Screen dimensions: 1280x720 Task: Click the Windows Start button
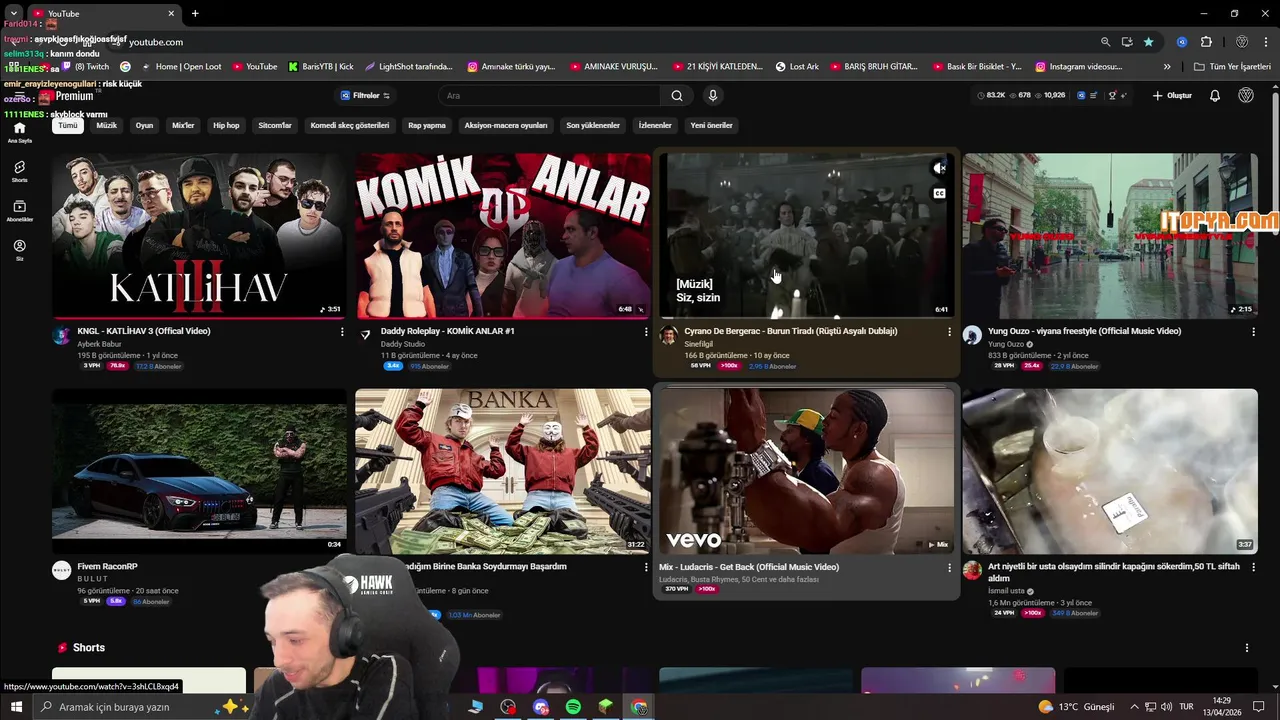(x=16, y=707)
